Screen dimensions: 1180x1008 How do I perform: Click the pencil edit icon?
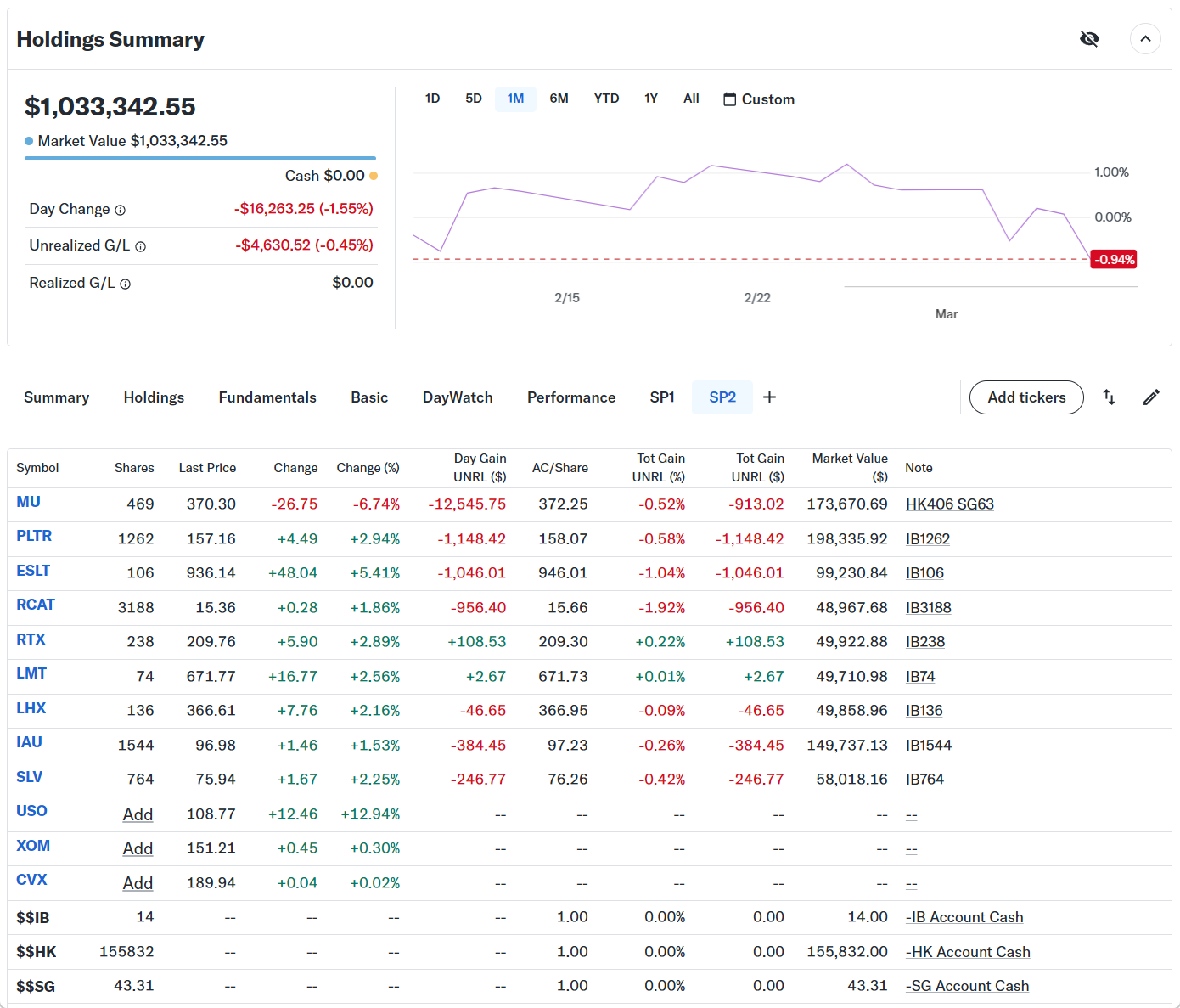click(x=1151, y=397)
